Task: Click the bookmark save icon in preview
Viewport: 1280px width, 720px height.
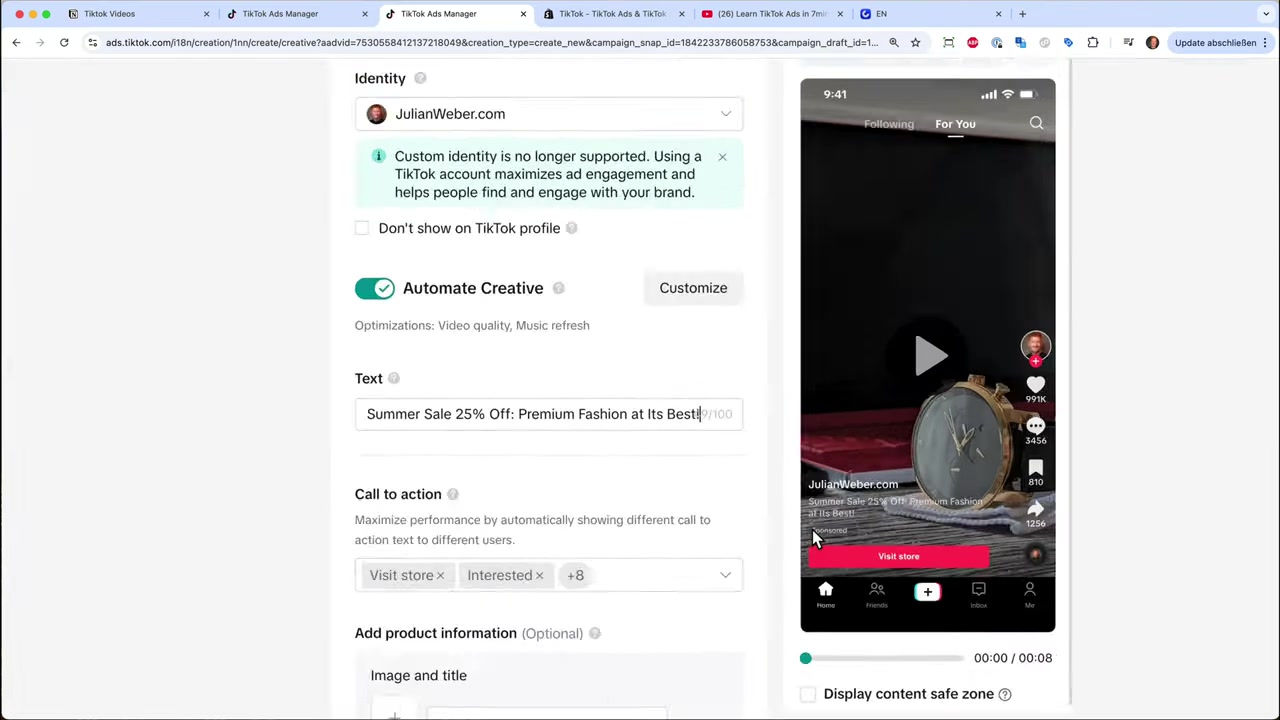Action: [1035, 467]
